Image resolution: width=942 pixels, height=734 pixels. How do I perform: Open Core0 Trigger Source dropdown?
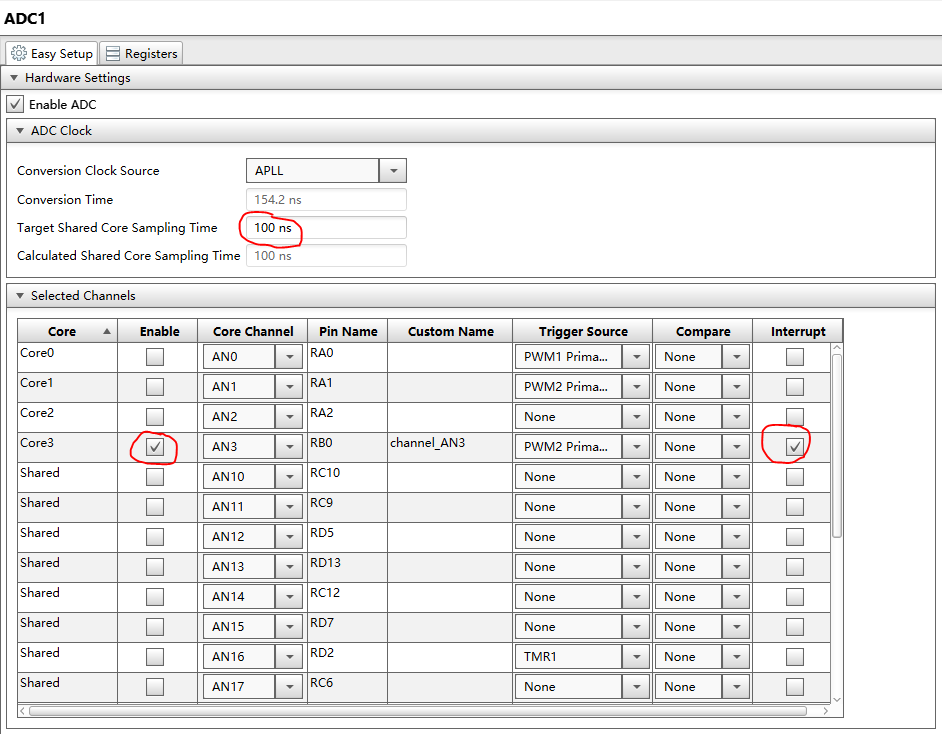click(635, 357)
